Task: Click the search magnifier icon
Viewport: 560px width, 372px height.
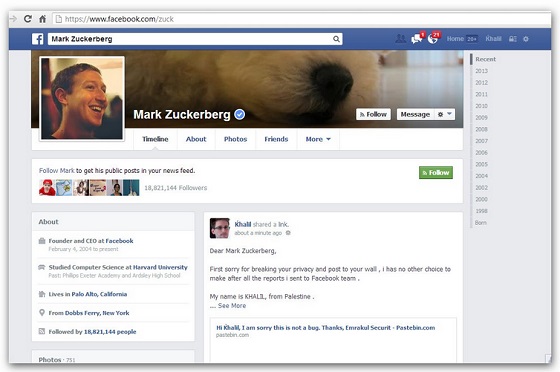Action: point(336,39)
